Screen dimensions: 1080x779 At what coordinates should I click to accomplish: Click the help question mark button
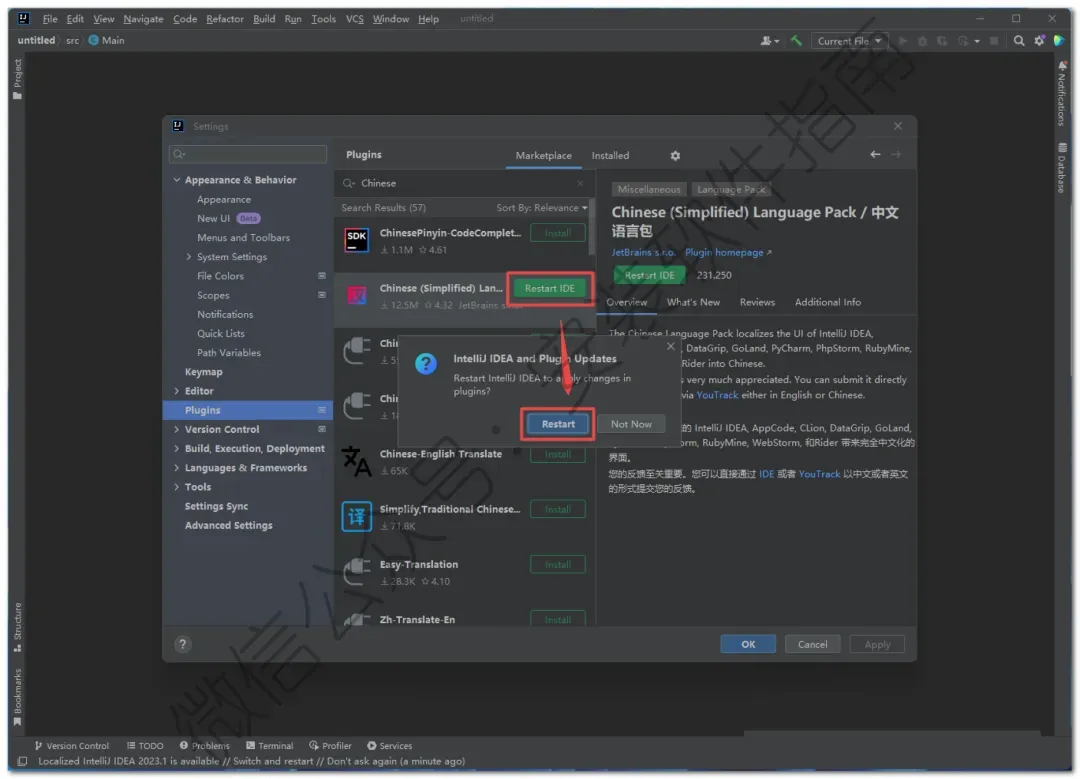182,644
